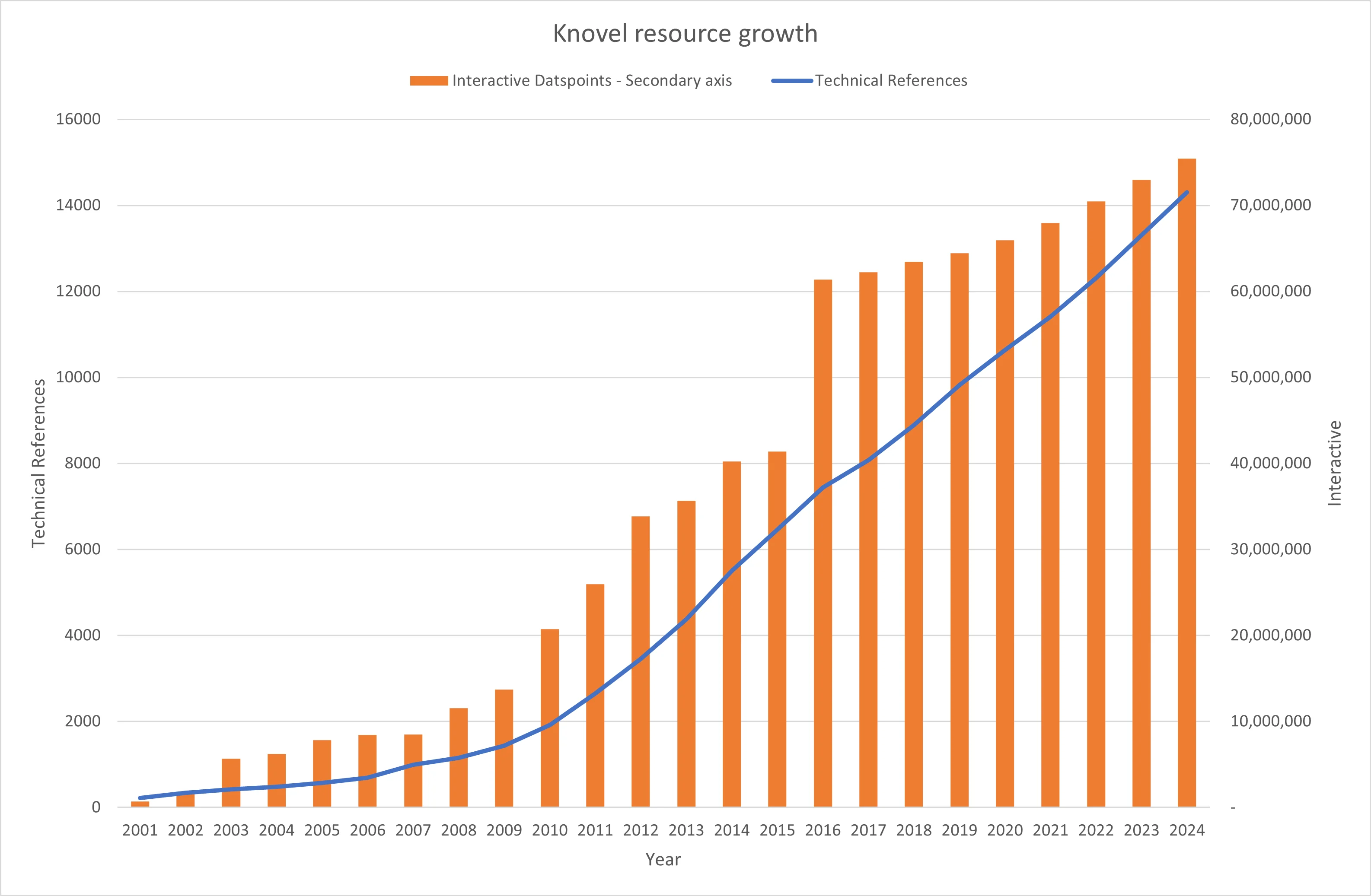Click the blue line's 2001 start point
The width and height of the screenshot is (1371, 896).
[140, 798]
